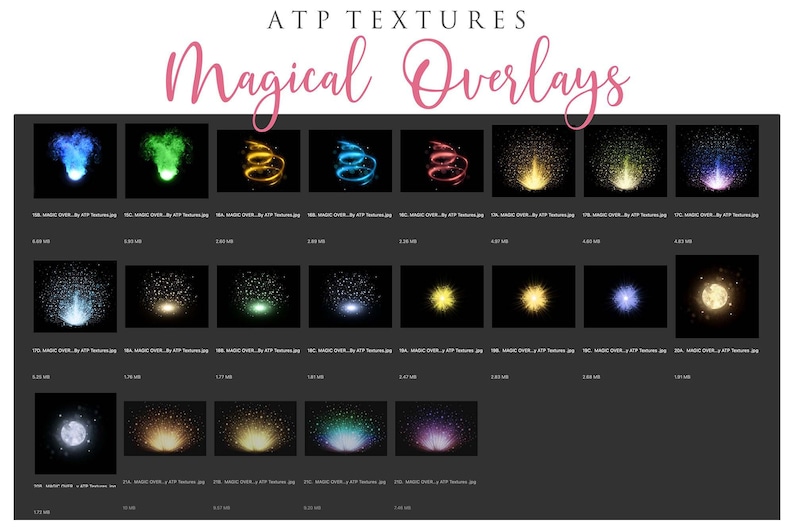Click the '2.68 MB' file size
This screenshot has width=794, height=528.
pos(591,377)
